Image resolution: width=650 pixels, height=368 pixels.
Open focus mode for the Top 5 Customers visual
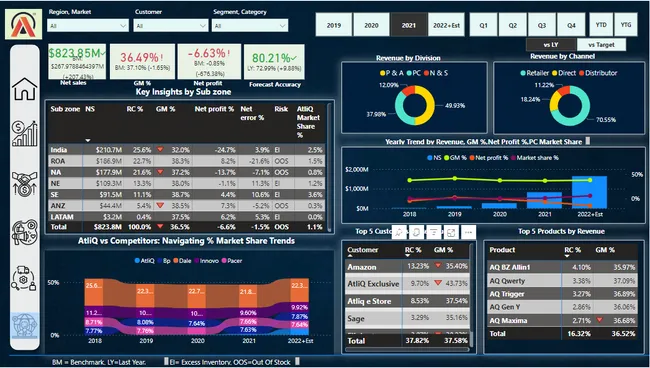(x=451, y=232)
